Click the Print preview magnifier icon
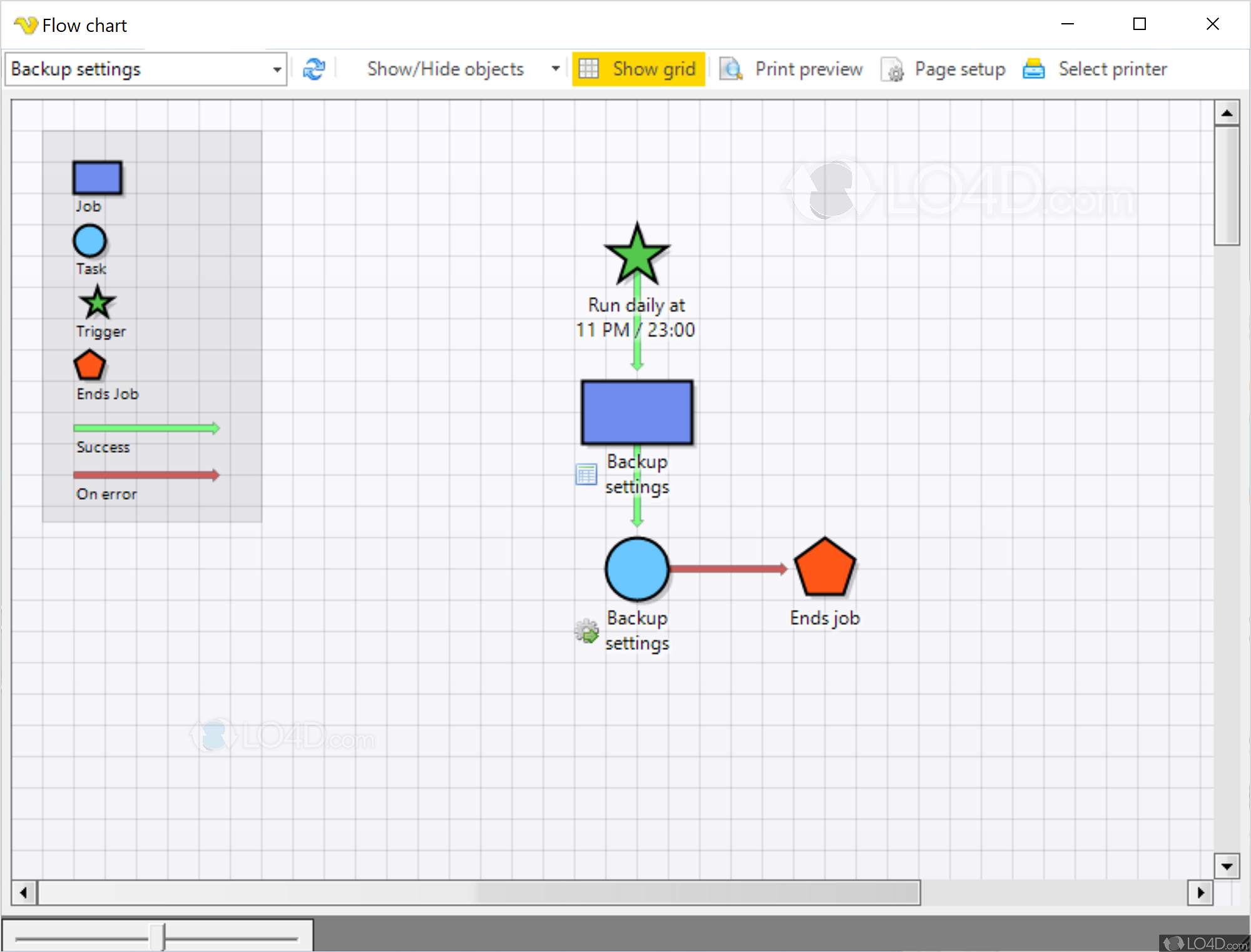This screenshot has width=1251, height=952. 730,69
